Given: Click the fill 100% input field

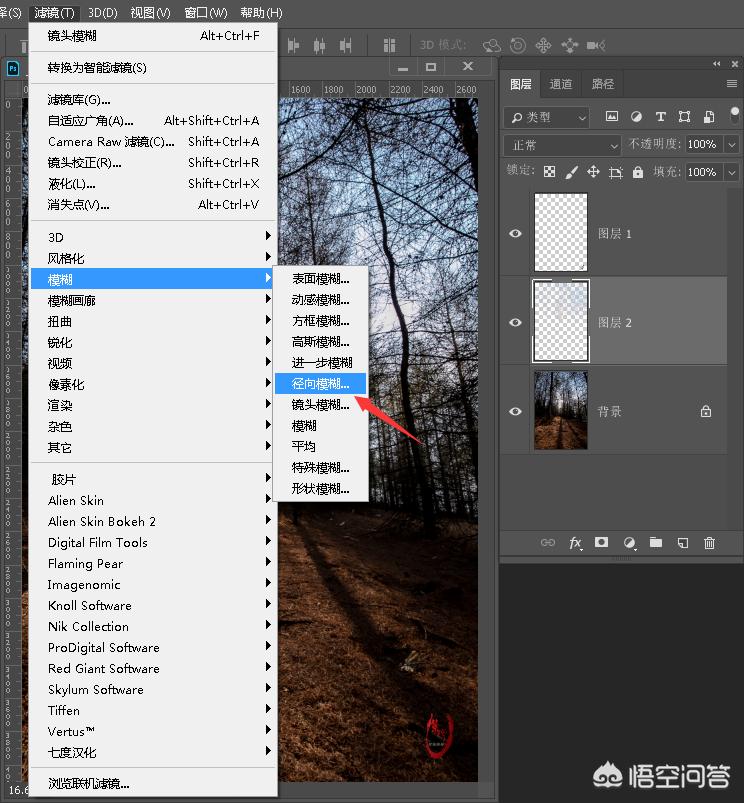Looking at the screenshot, I should pos(704,172).
